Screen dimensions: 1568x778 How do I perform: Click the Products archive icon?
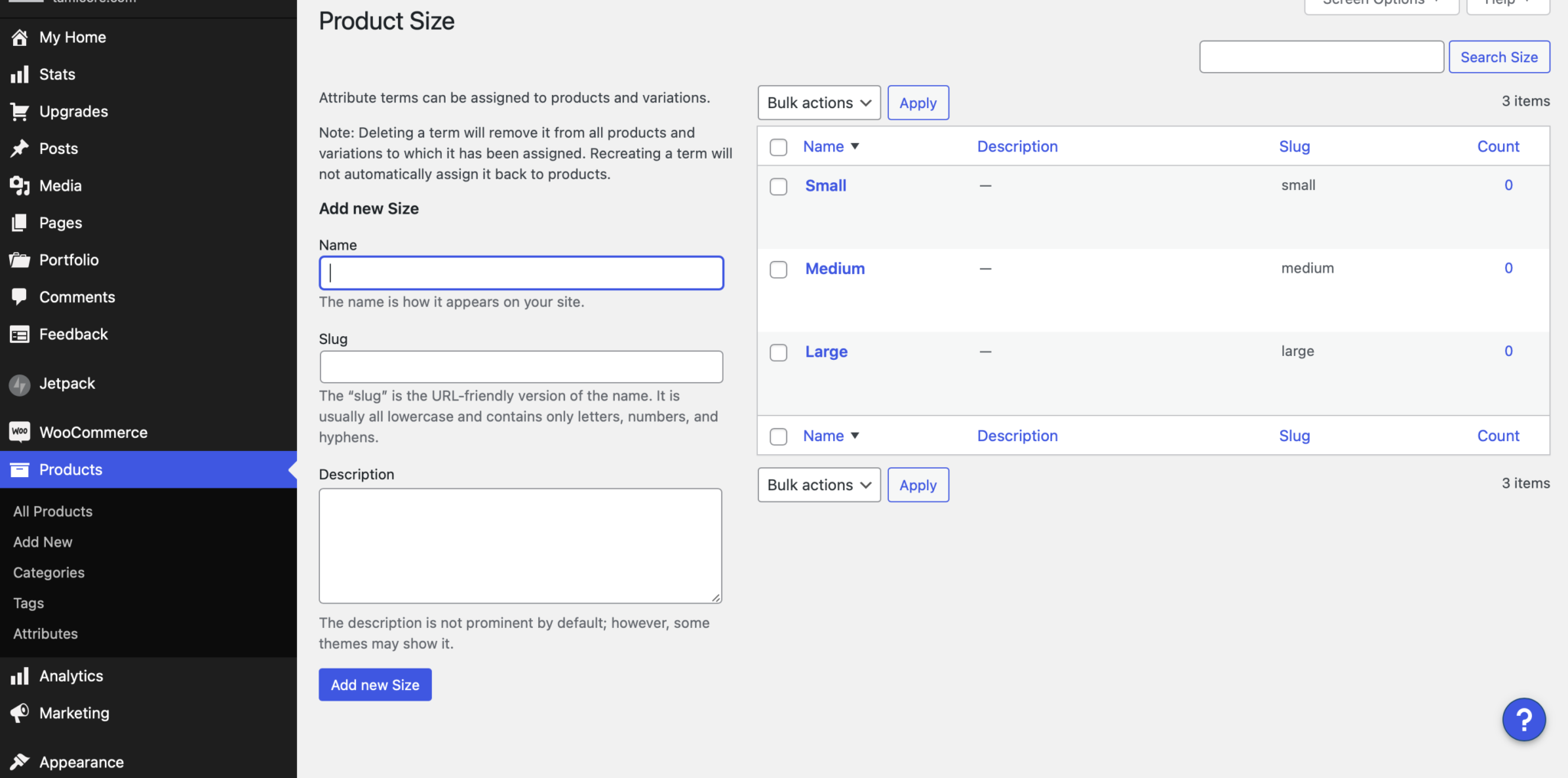[20, 470]
